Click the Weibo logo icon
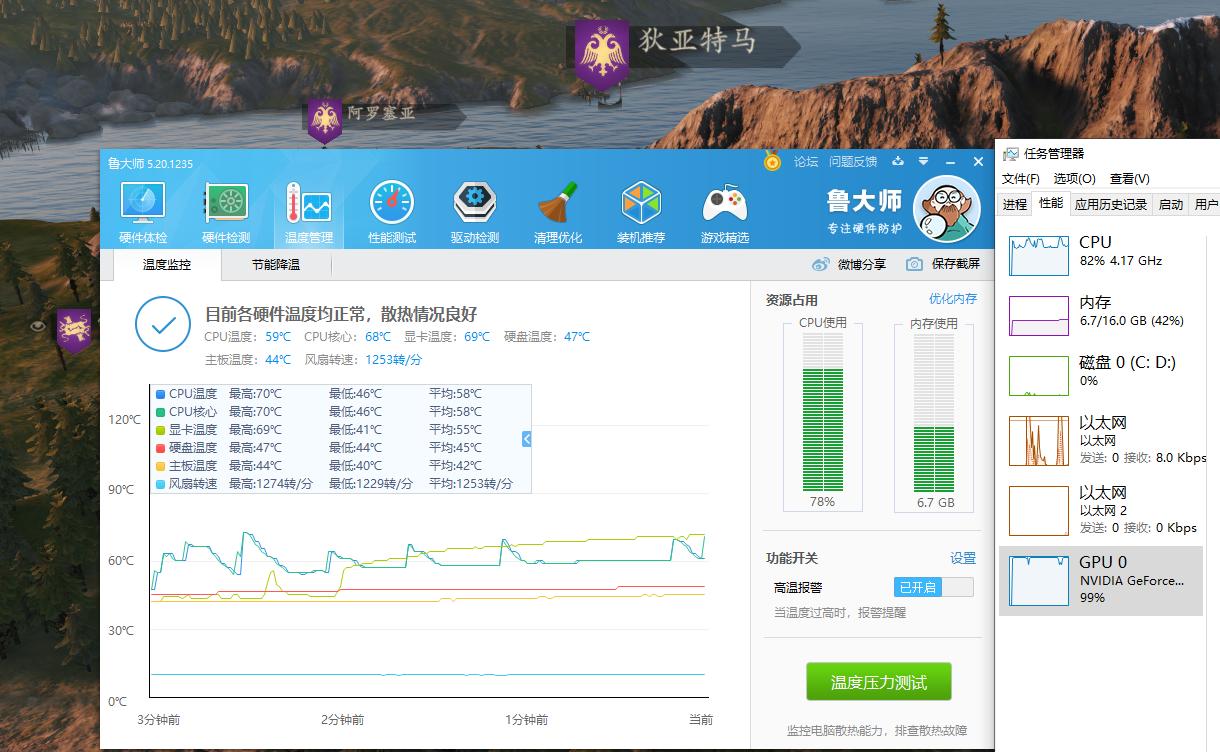Viewport: 1220px width, 752px height. [x=821, y=264]
